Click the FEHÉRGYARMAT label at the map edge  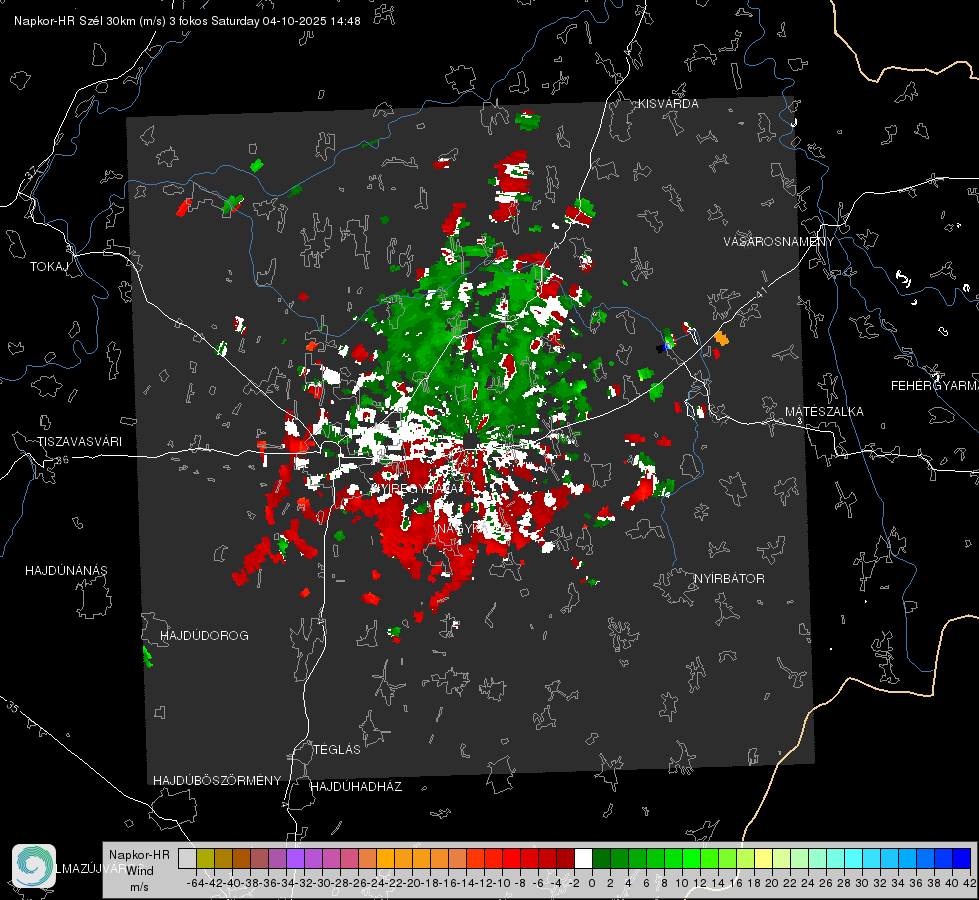pos(935,385)
